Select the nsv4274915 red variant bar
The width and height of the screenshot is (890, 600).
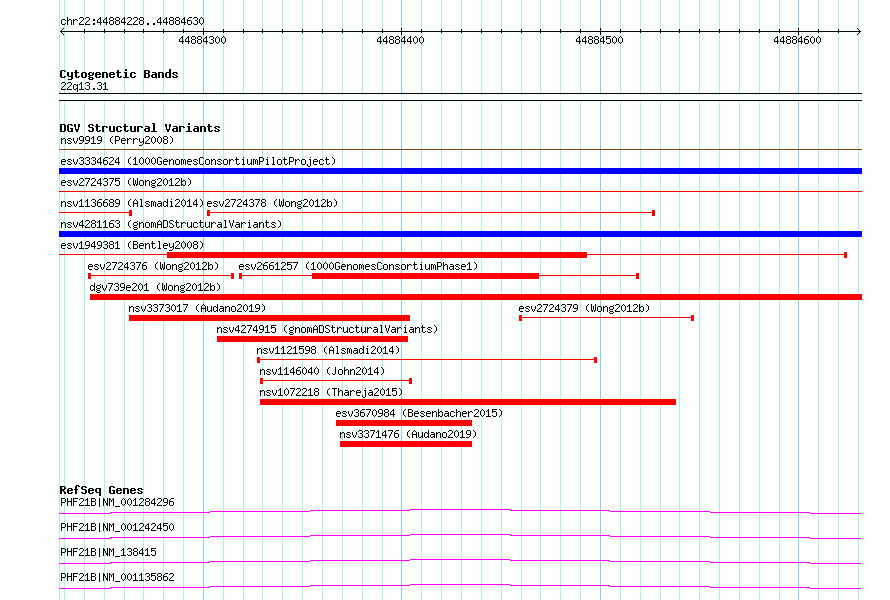pyautogui.click(x=312, y=339)
